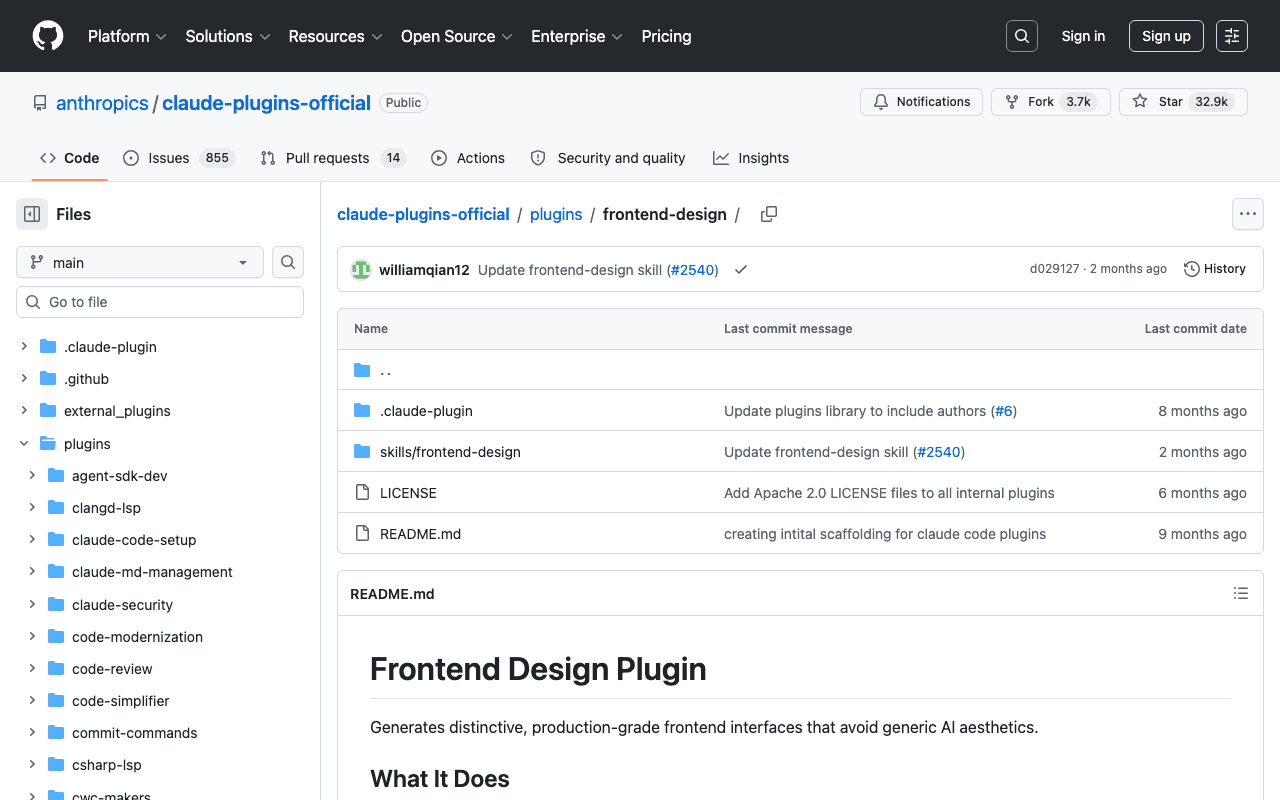Search files with the magnifier beside main
The width and height of the screenshot is (1280, 800).
click(288, 262)
